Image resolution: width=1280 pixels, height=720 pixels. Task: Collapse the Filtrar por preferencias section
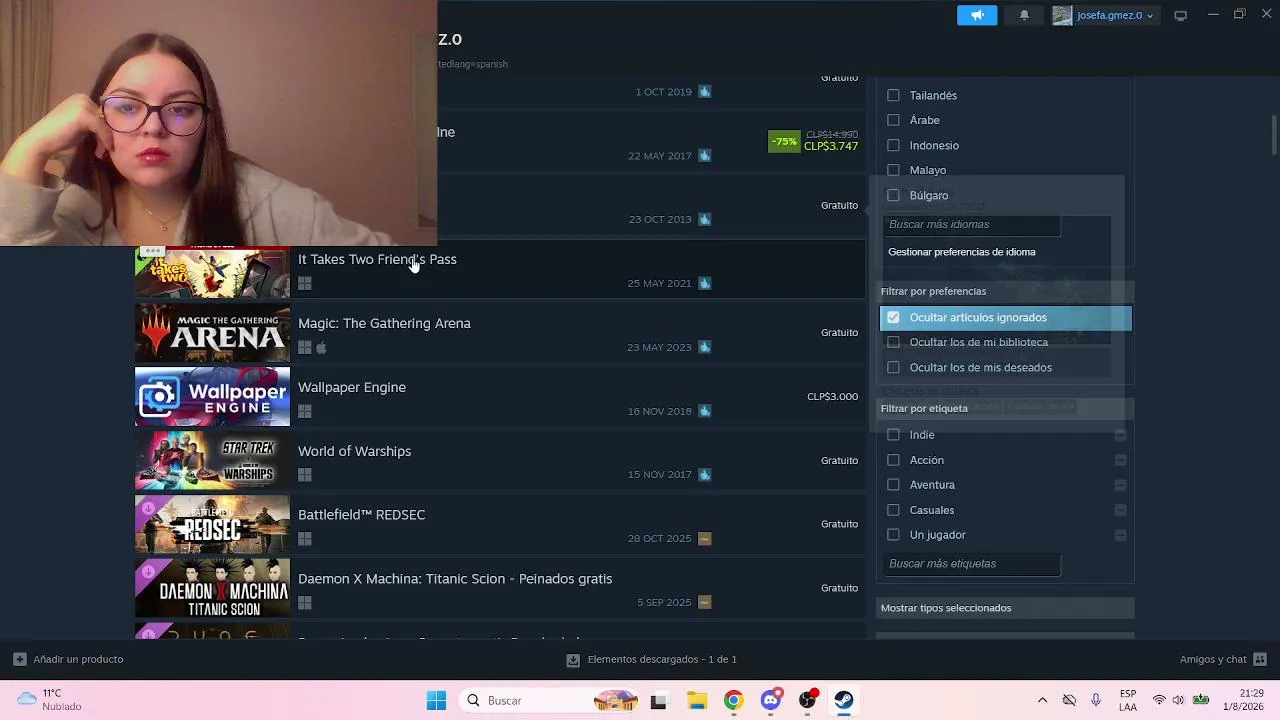tap(1005, 291)
